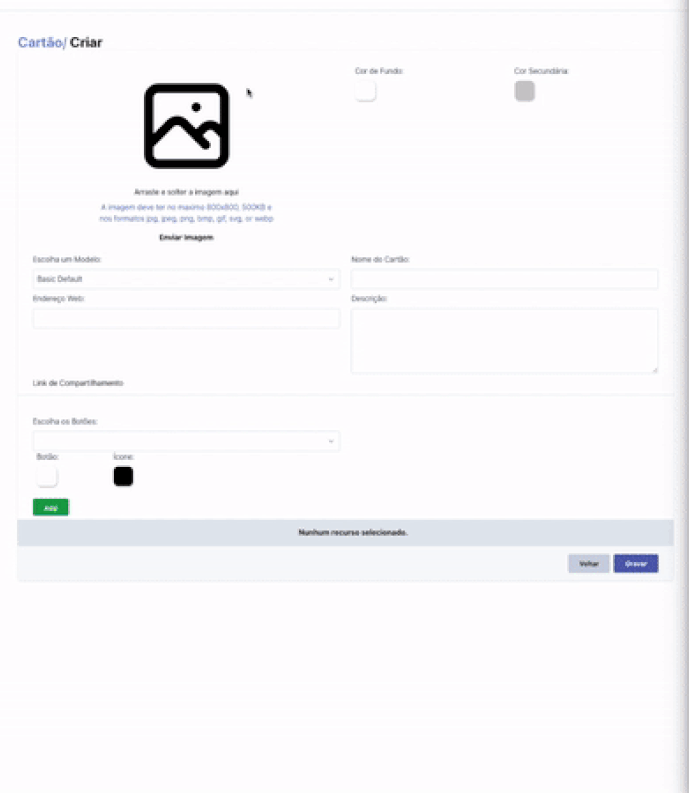Expand the Basic Default model dropdown
This screenshot has width=689, height=793.
coord(186,279)
